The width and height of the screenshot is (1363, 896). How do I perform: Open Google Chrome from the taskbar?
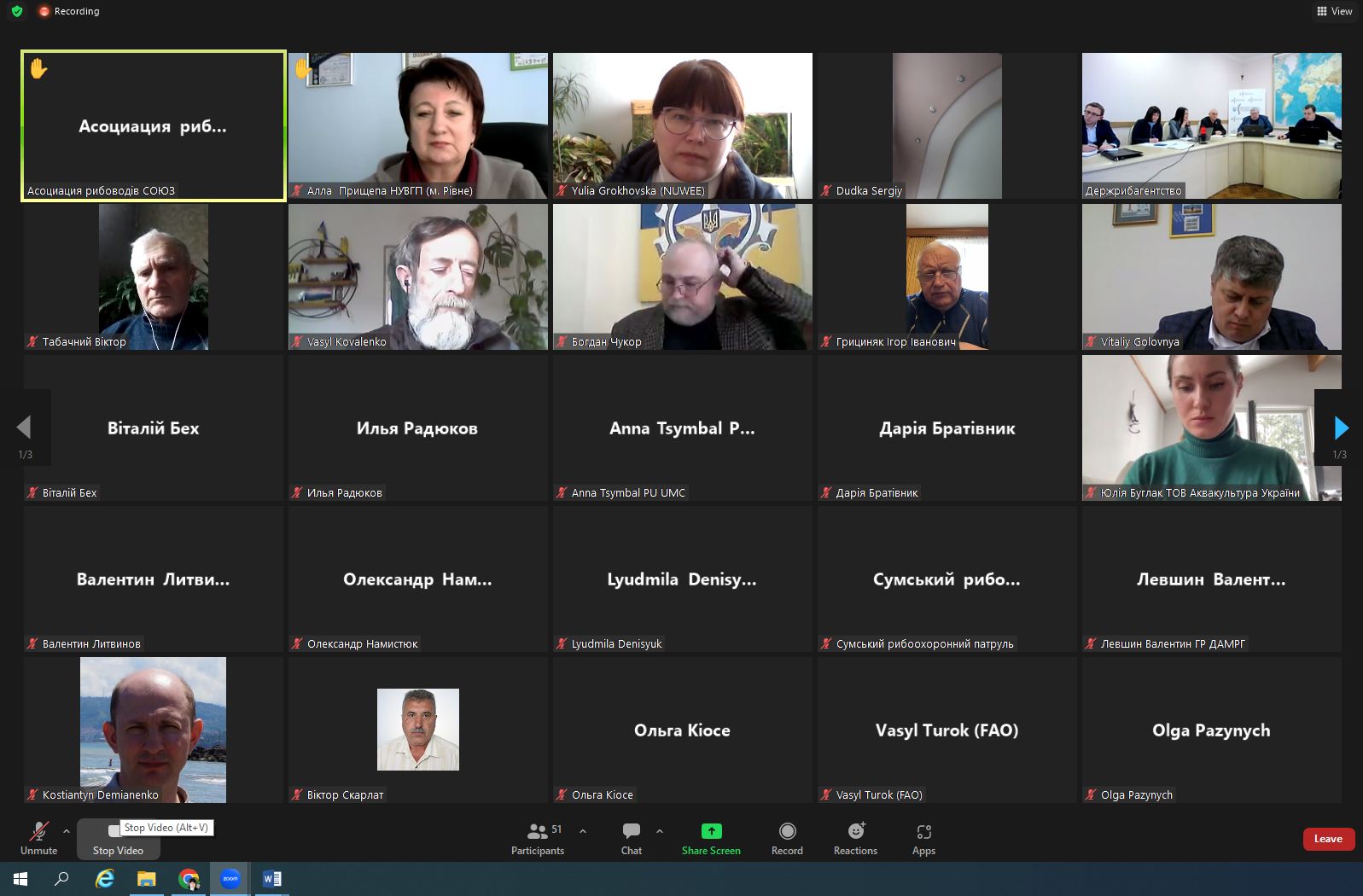coord(189,878)
